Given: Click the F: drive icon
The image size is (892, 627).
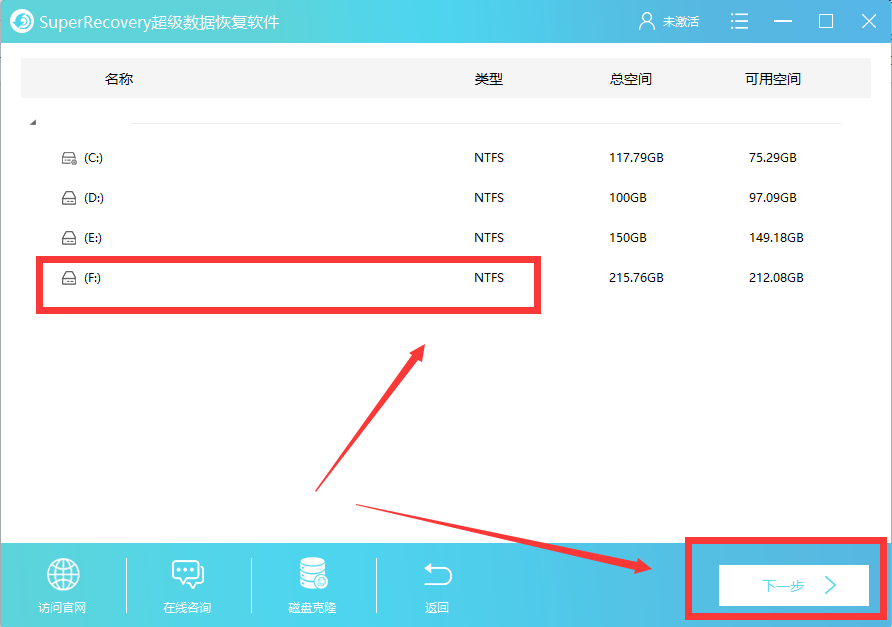Looking at the screenshot, I should 69,278.
